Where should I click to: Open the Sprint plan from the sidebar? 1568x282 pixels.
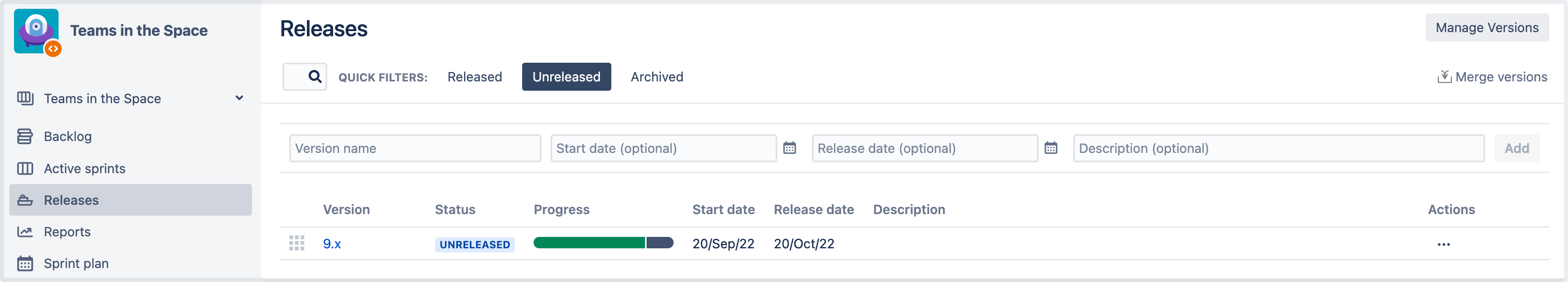[x=76, y=264]
